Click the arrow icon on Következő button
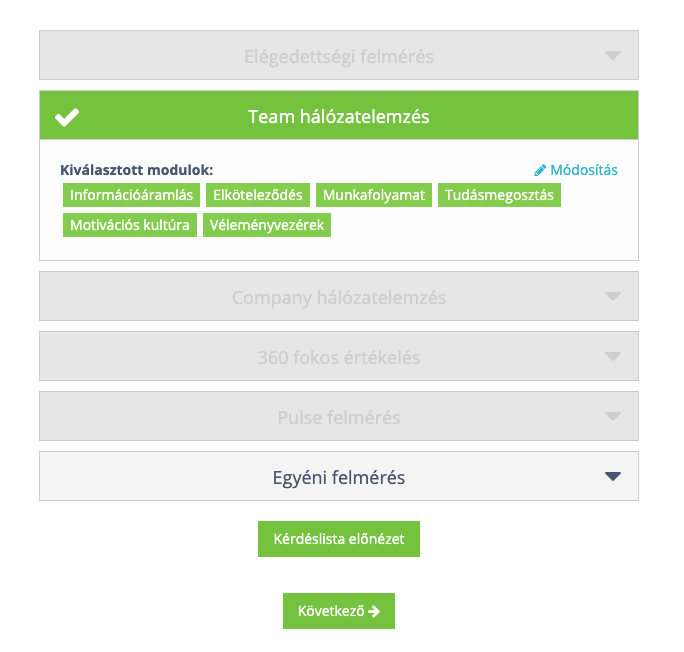This screenshot has height=652, width=684. click(x=374, y=611)
